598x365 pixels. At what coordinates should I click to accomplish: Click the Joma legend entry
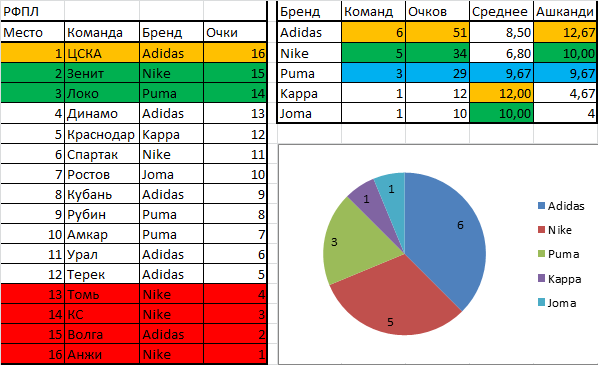(557, 303)
